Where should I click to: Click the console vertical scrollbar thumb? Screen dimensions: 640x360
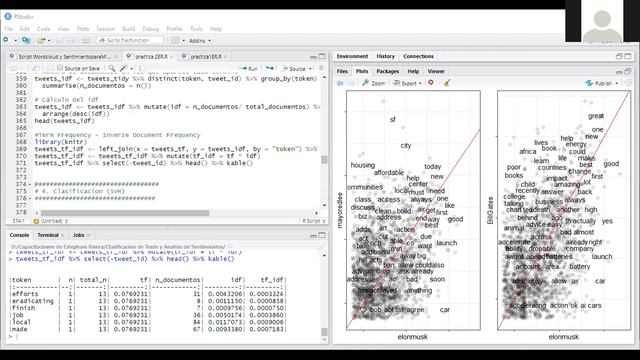click(324, 331)
